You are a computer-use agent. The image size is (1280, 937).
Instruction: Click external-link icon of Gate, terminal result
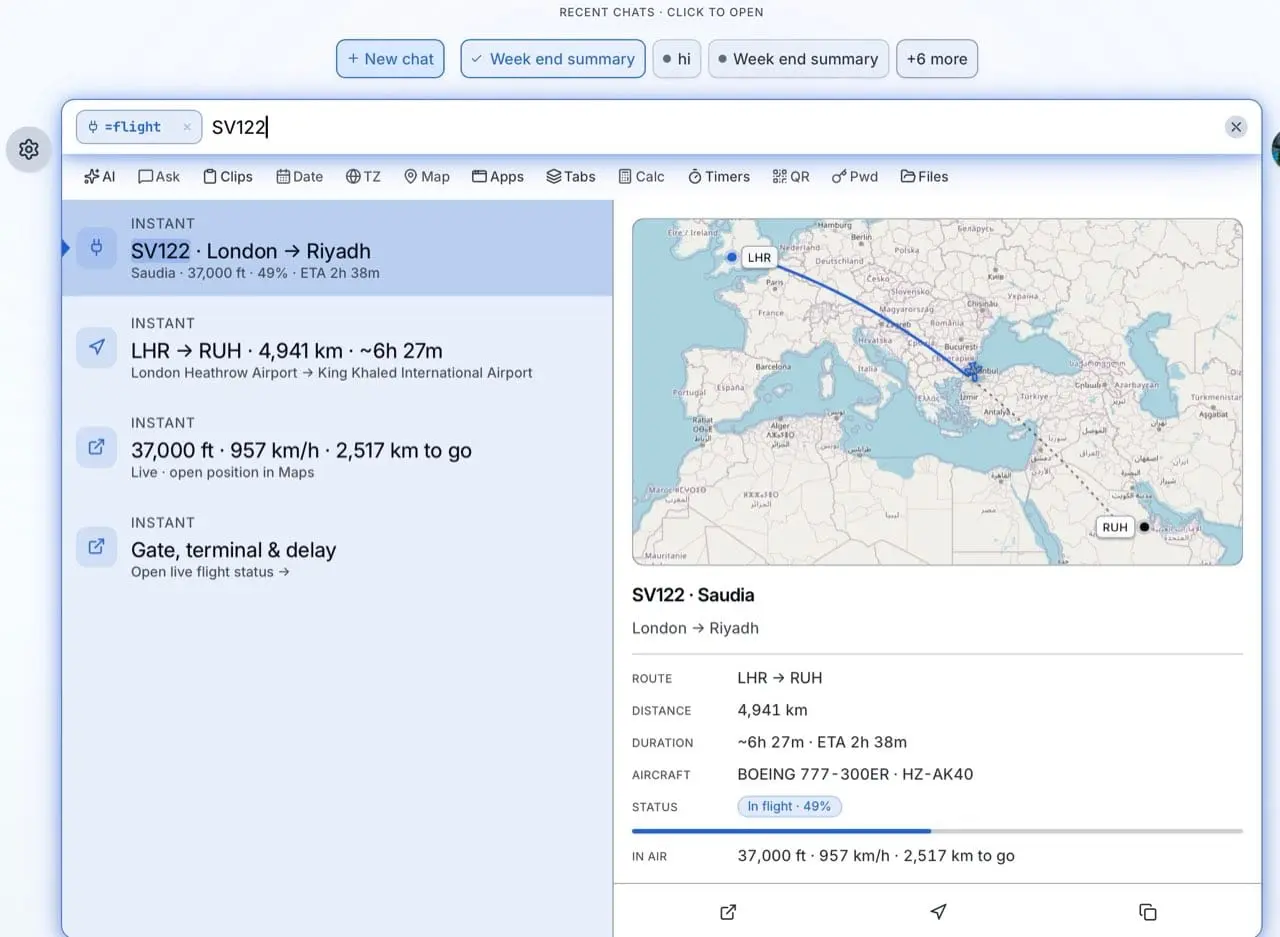pyautogui.click(x=97, y=548)
